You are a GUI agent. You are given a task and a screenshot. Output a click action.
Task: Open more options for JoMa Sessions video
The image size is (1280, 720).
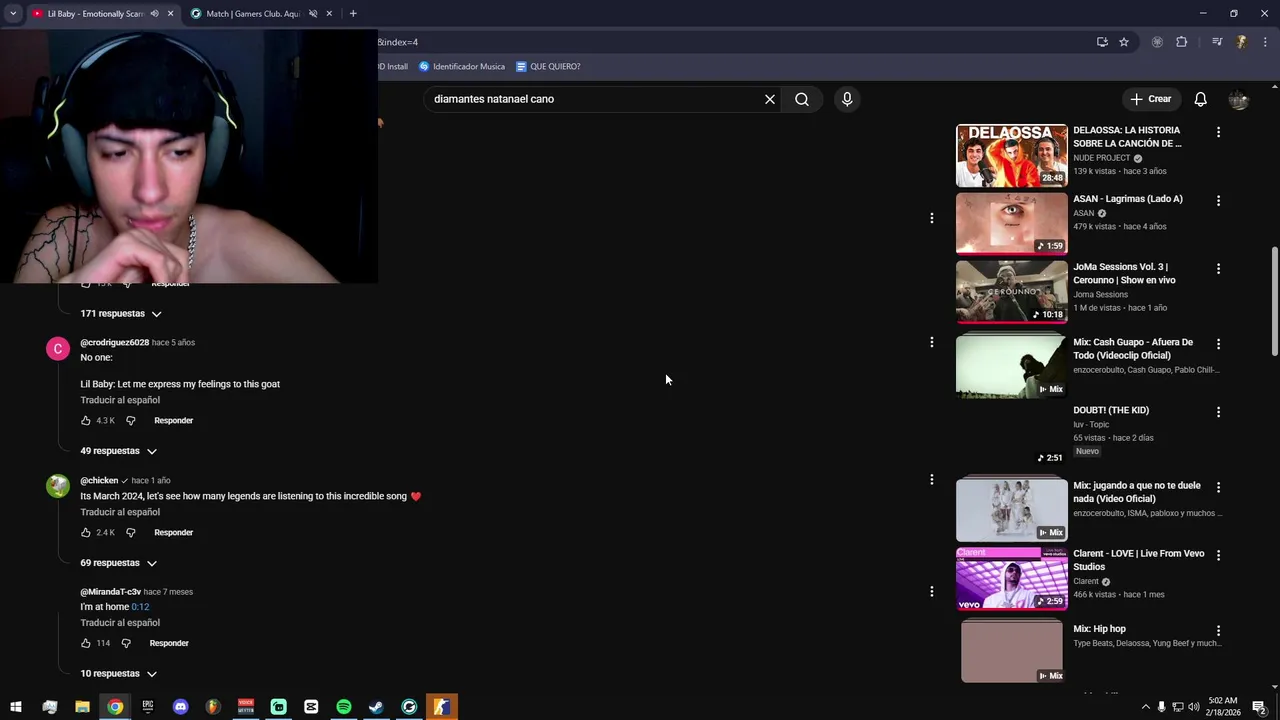(1218, 269)
